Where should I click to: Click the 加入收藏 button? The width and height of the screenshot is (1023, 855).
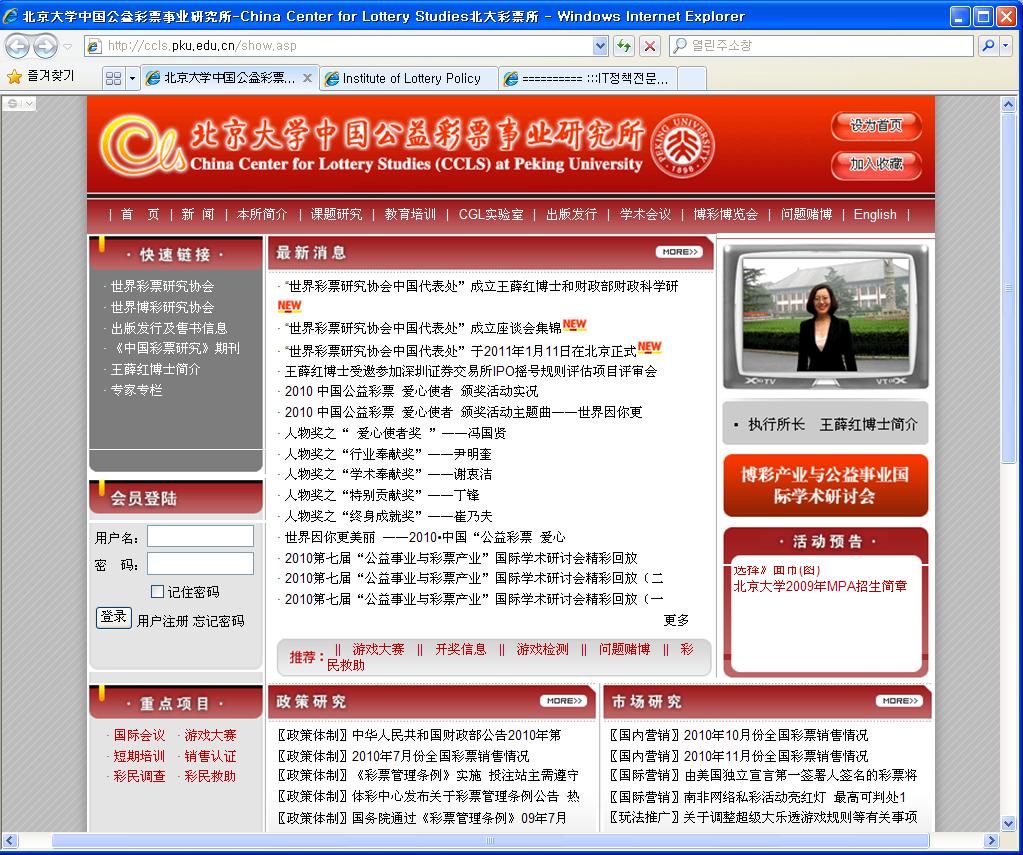pos(876,164)
